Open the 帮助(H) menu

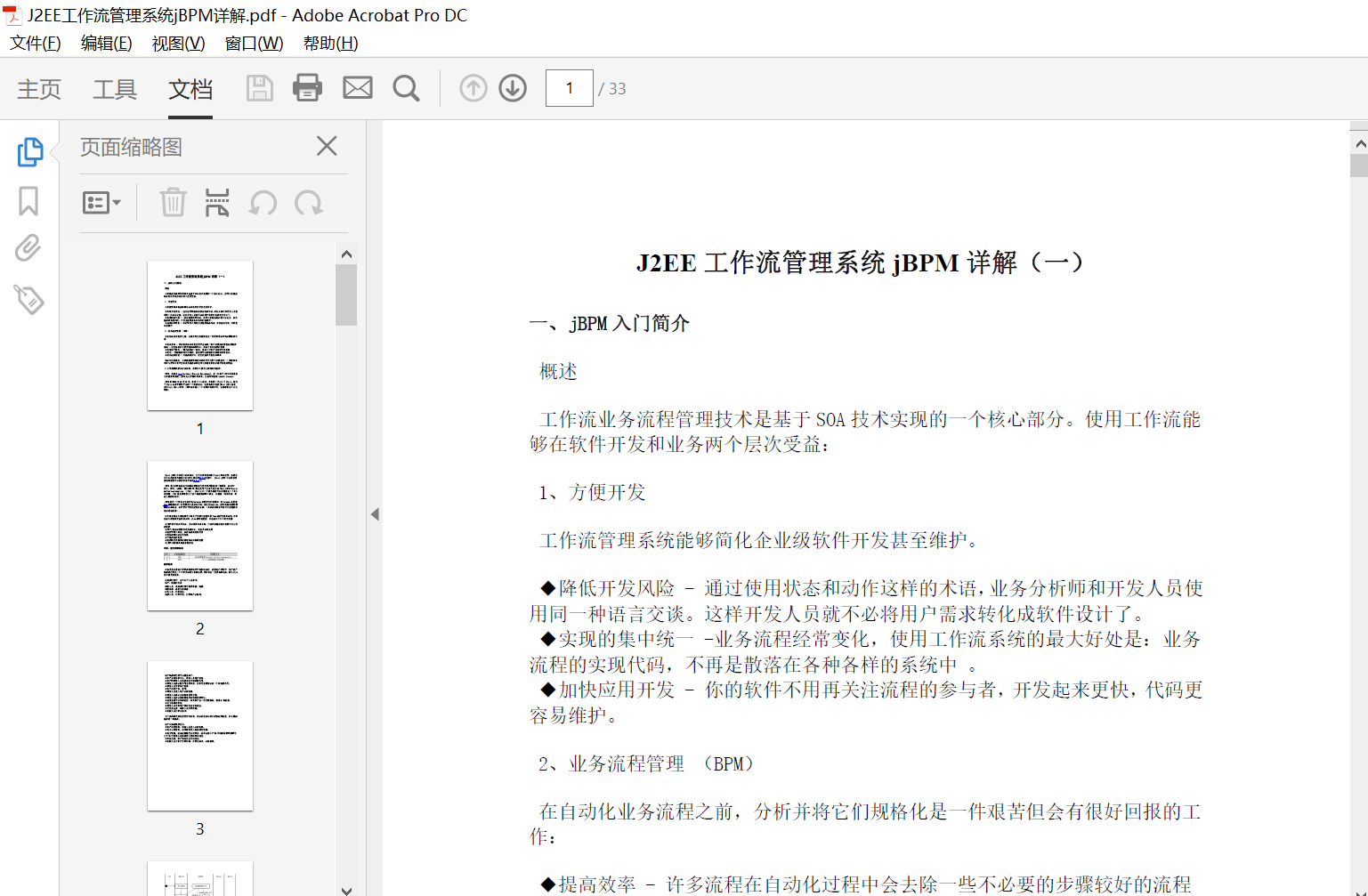tap(330, 44)
